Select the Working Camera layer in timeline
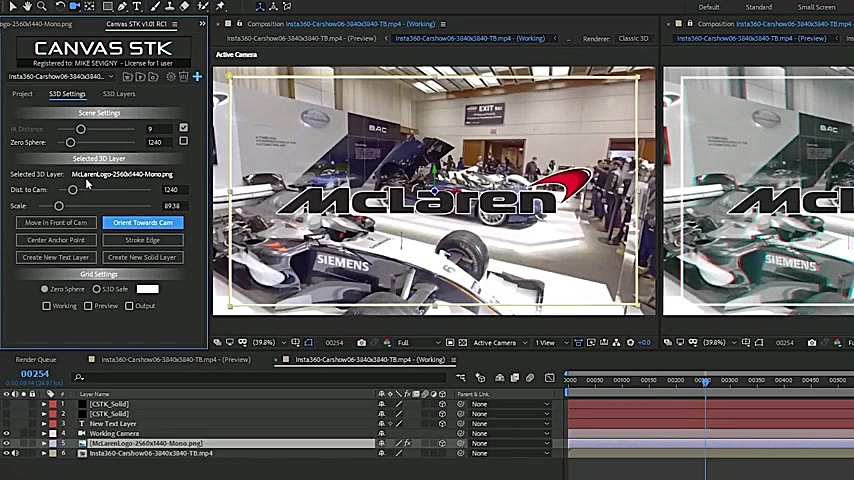 click(114, 433)
